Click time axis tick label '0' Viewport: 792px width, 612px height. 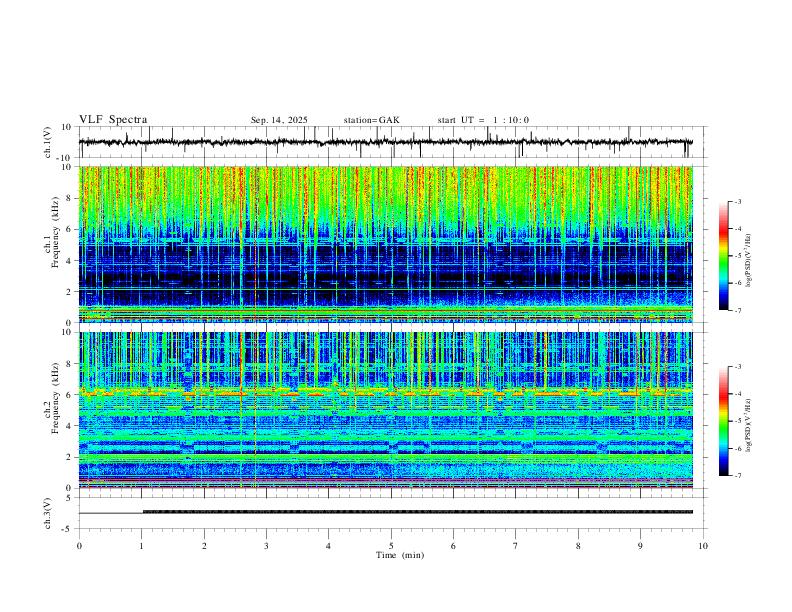[79, 546]
